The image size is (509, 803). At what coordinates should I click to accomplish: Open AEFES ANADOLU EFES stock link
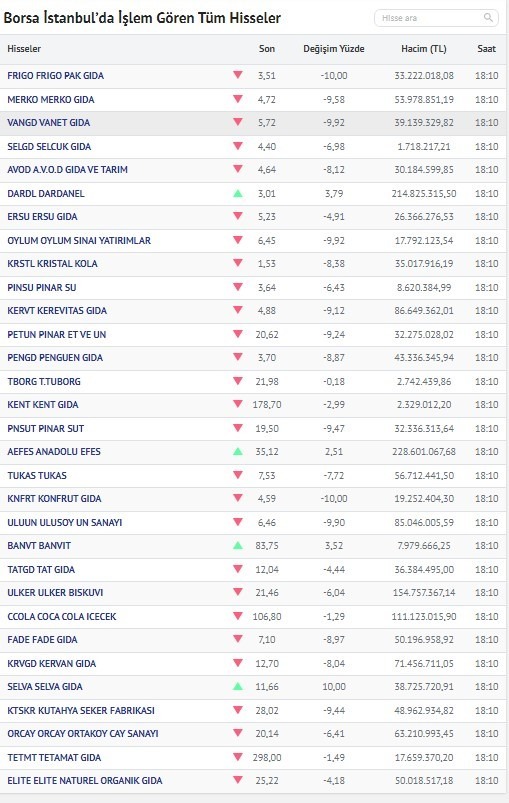[x=54, y=452]
